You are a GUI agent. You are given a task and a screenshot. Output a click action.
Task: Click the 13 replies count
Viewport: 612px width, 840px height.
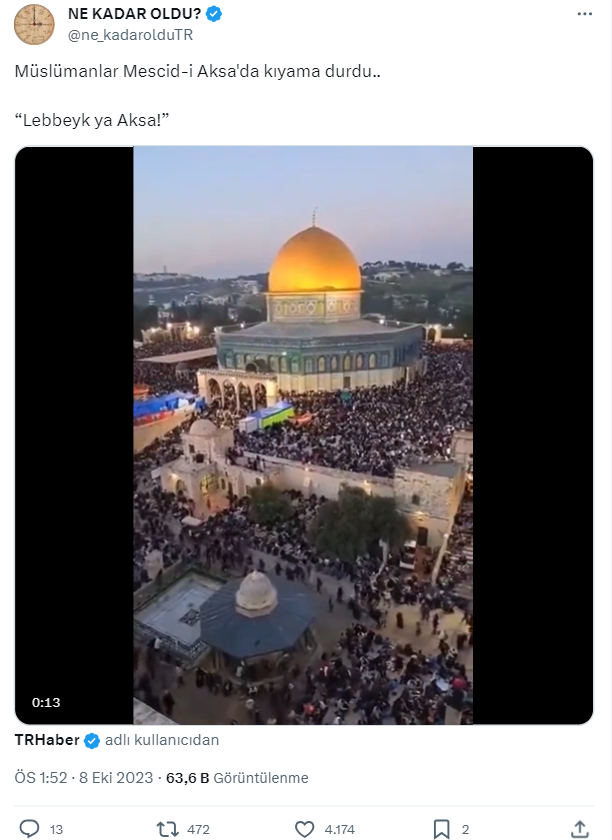coord(56,829)
